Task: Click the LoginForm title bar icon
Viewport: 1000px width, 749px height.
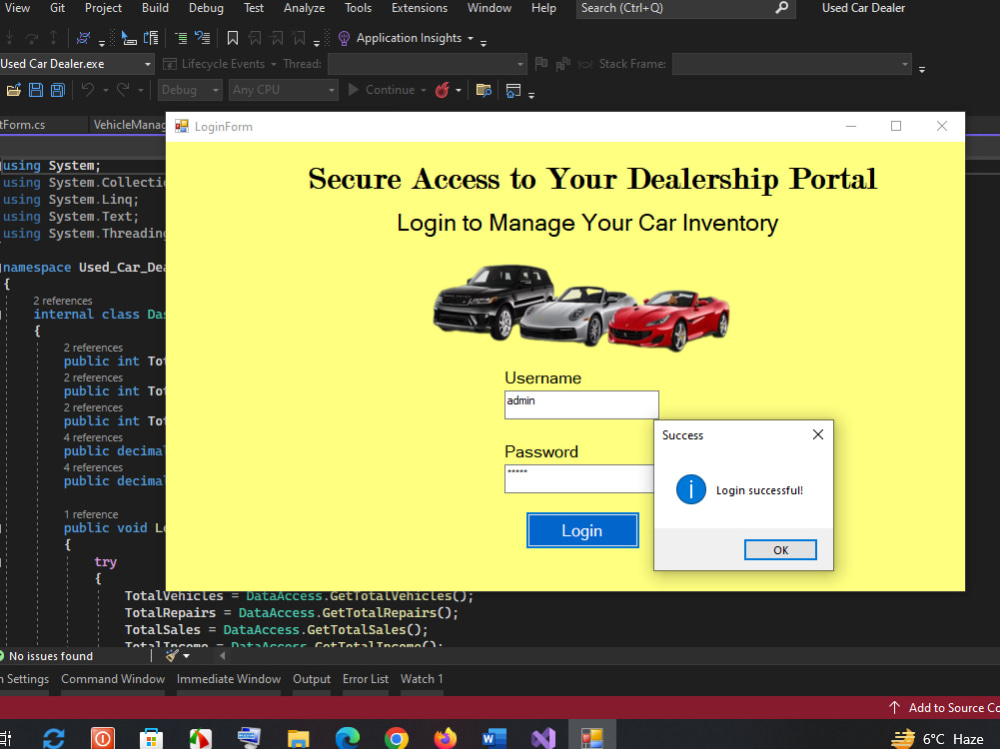Action: coord(182,126)
